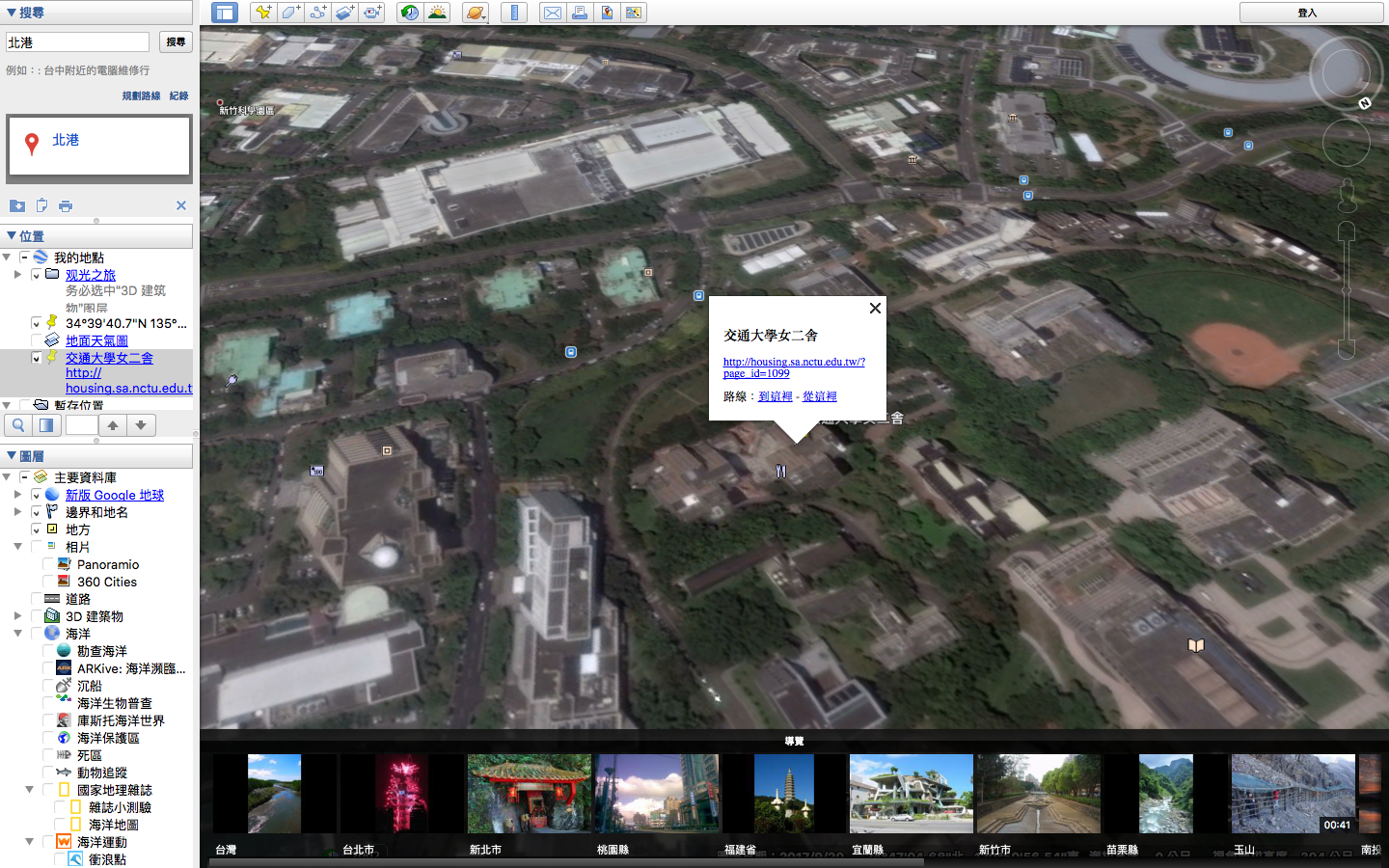Viewport: 1389px width, 868px height.
Task: Show historical imagery clock tool
Action: [410, 13]
